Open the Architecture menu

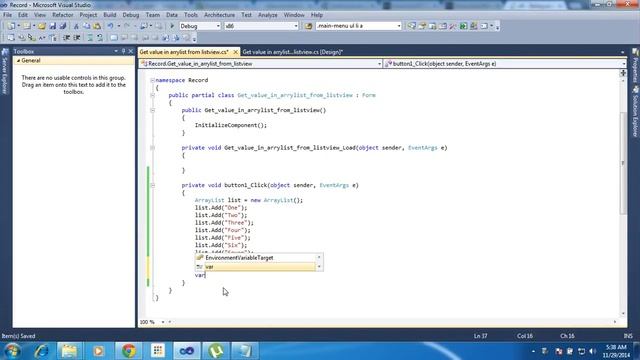click(x=219, y=15)
